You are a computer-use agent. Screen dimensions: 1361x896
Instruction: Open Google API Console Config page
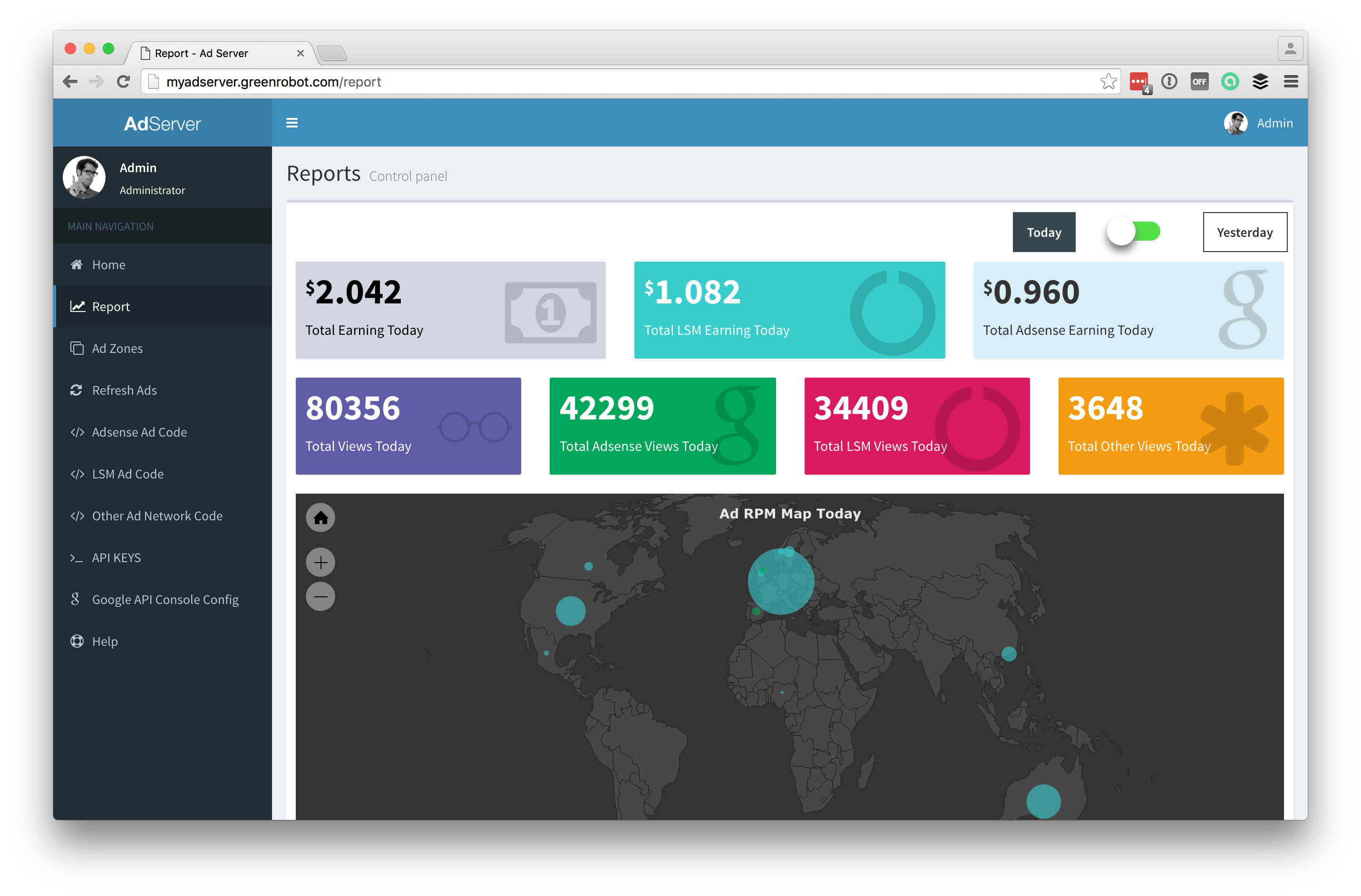click(x=165, y=599)
